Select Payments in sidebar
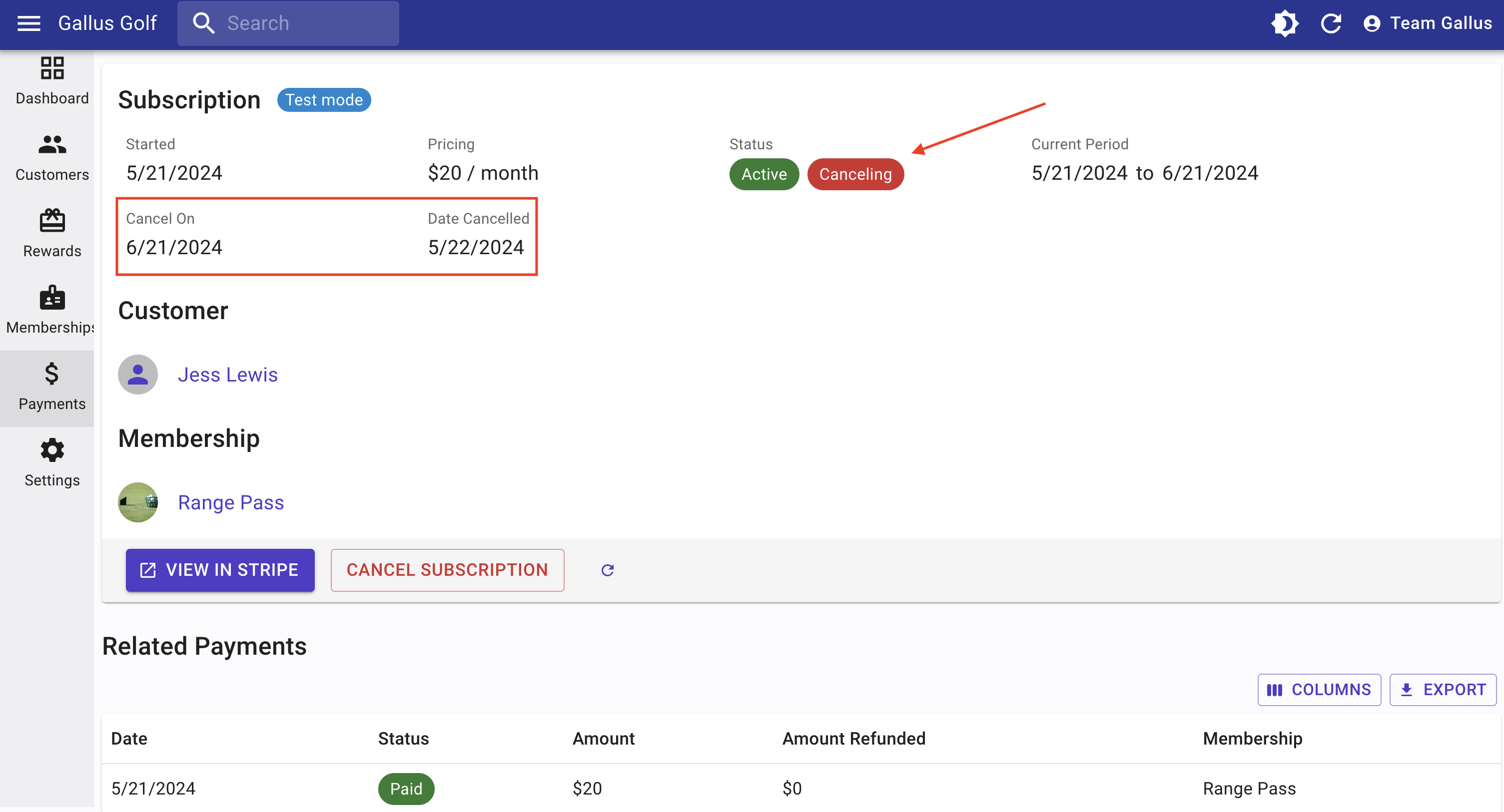Image resolution: width=1504 pixels, height=812 pixels. tap(52, 387)
